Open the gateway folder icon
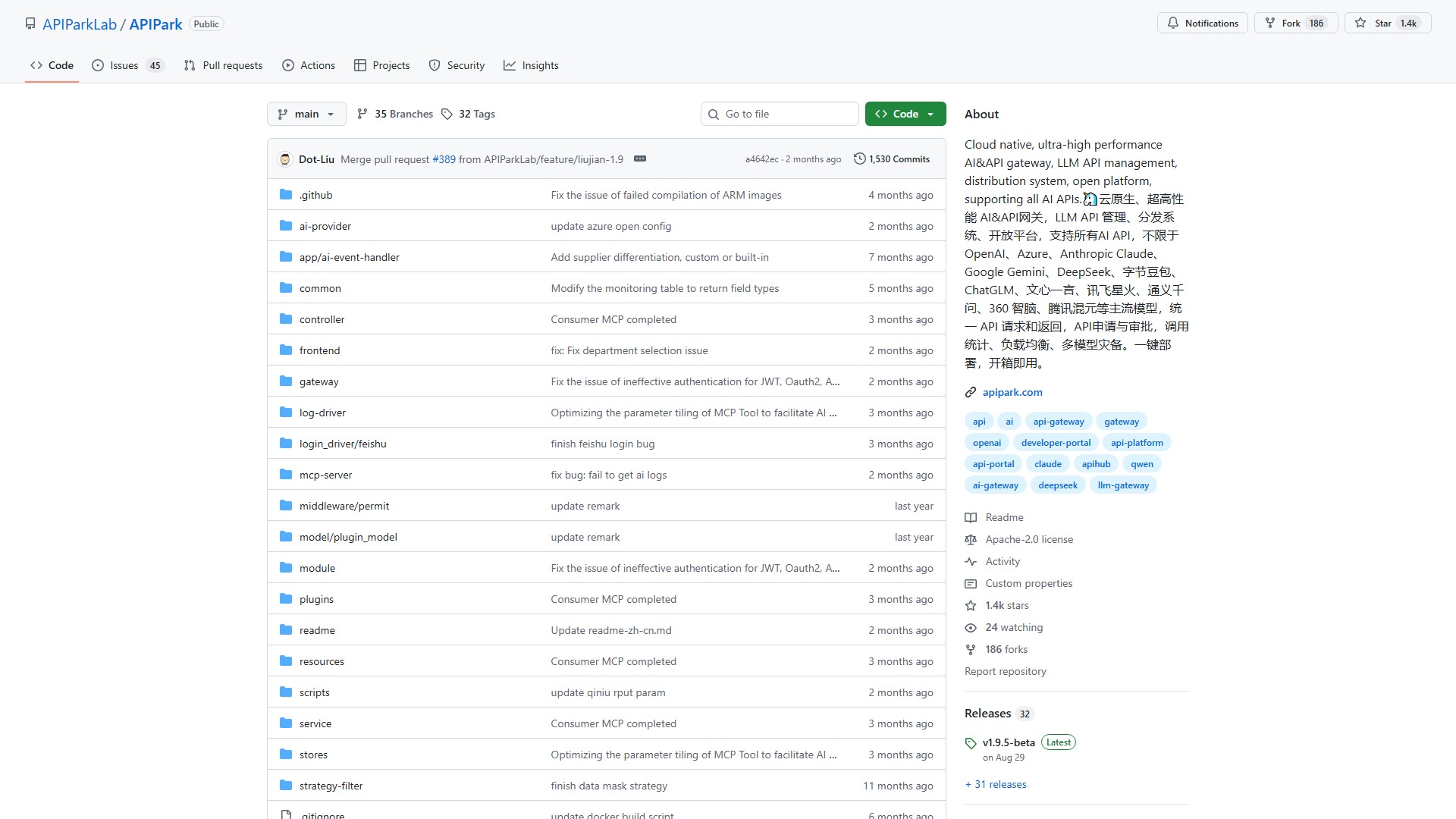The height and width of the screenshot is (819, 1456). pos(286,381)
